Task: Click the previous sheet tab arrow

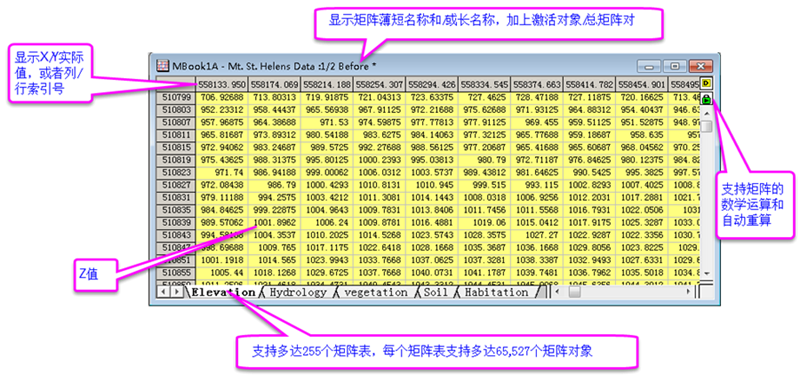Action: tap(164, 292)
